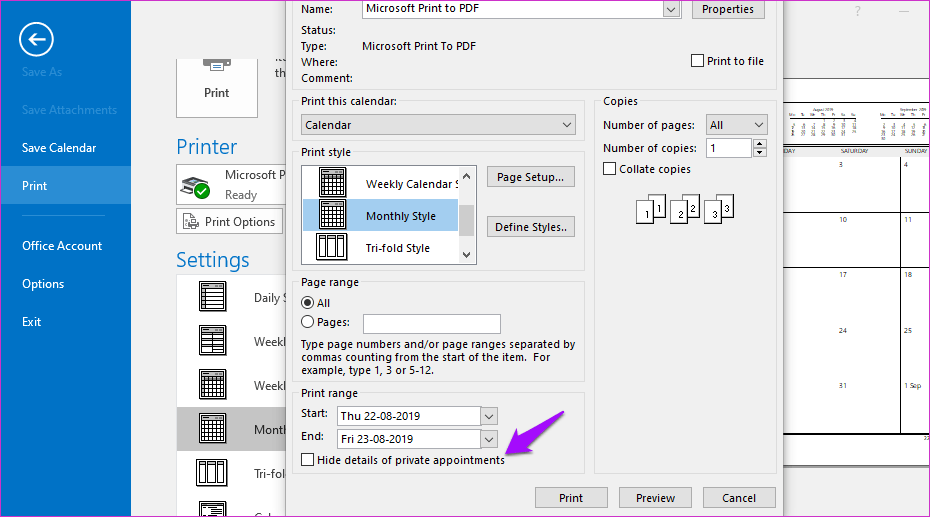Toggle Print to file checkbox

tap(698, 60)
